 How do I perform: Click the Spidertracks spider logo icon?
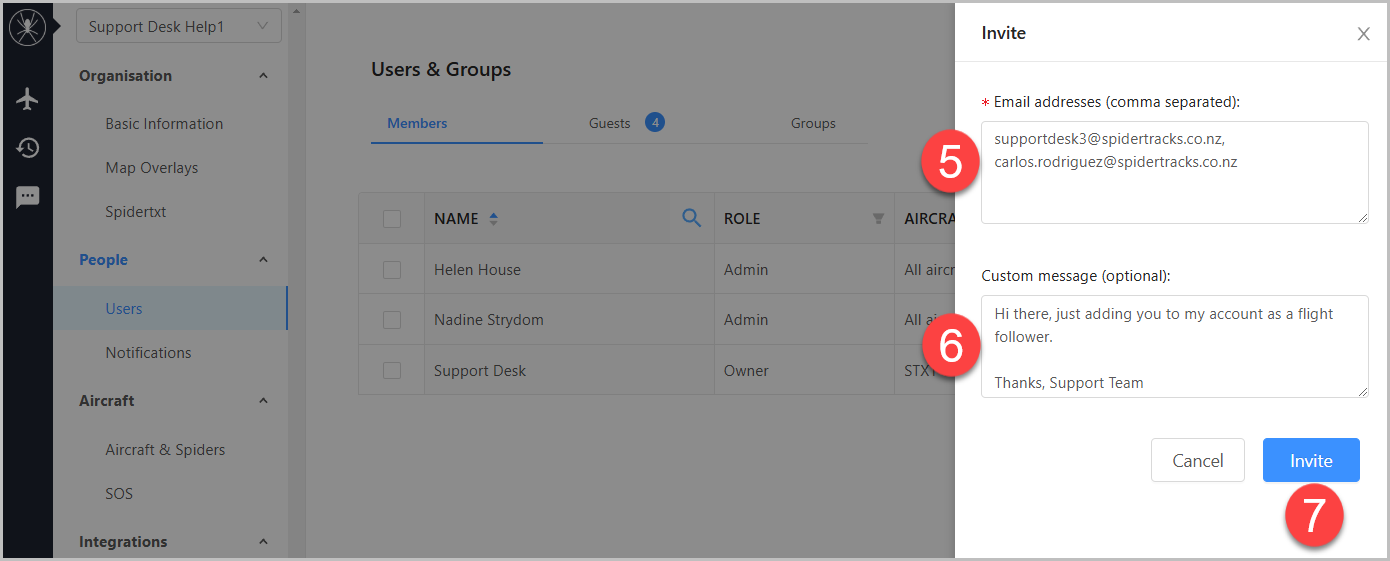click(x=27, y=28)
